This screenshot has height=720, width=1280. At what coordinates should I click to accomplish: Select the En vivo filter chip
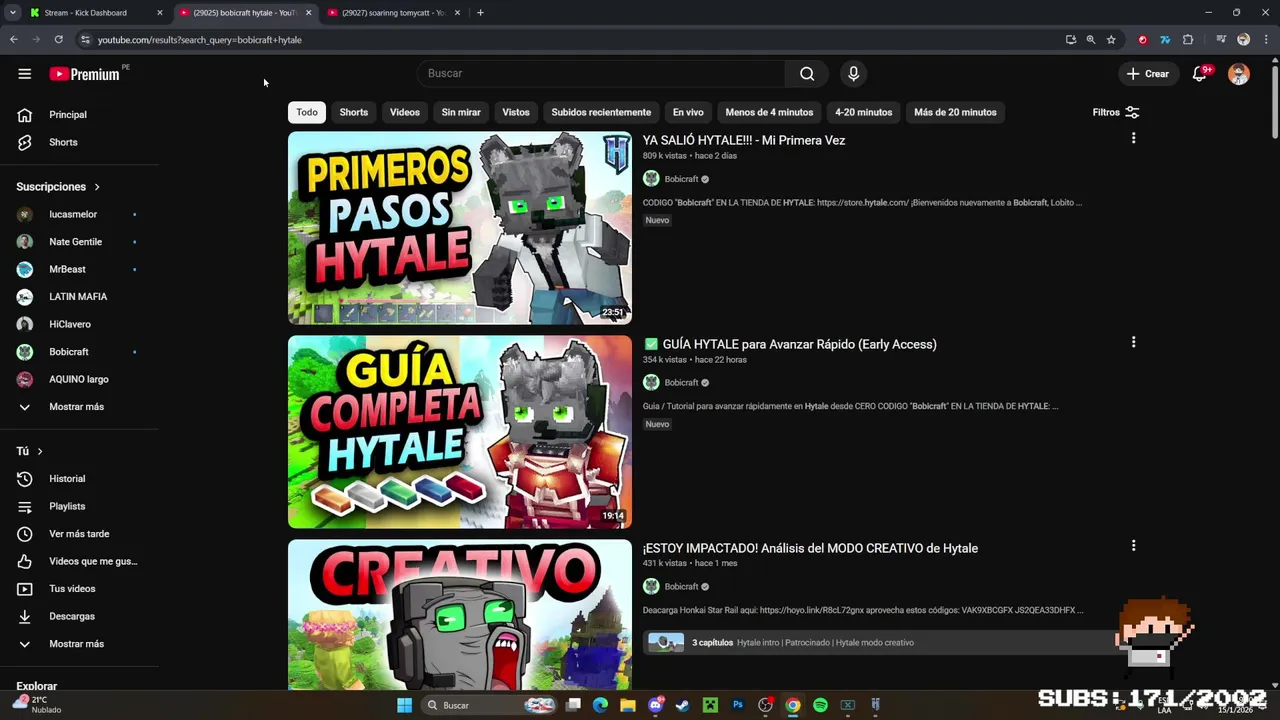tap(688, 112)
